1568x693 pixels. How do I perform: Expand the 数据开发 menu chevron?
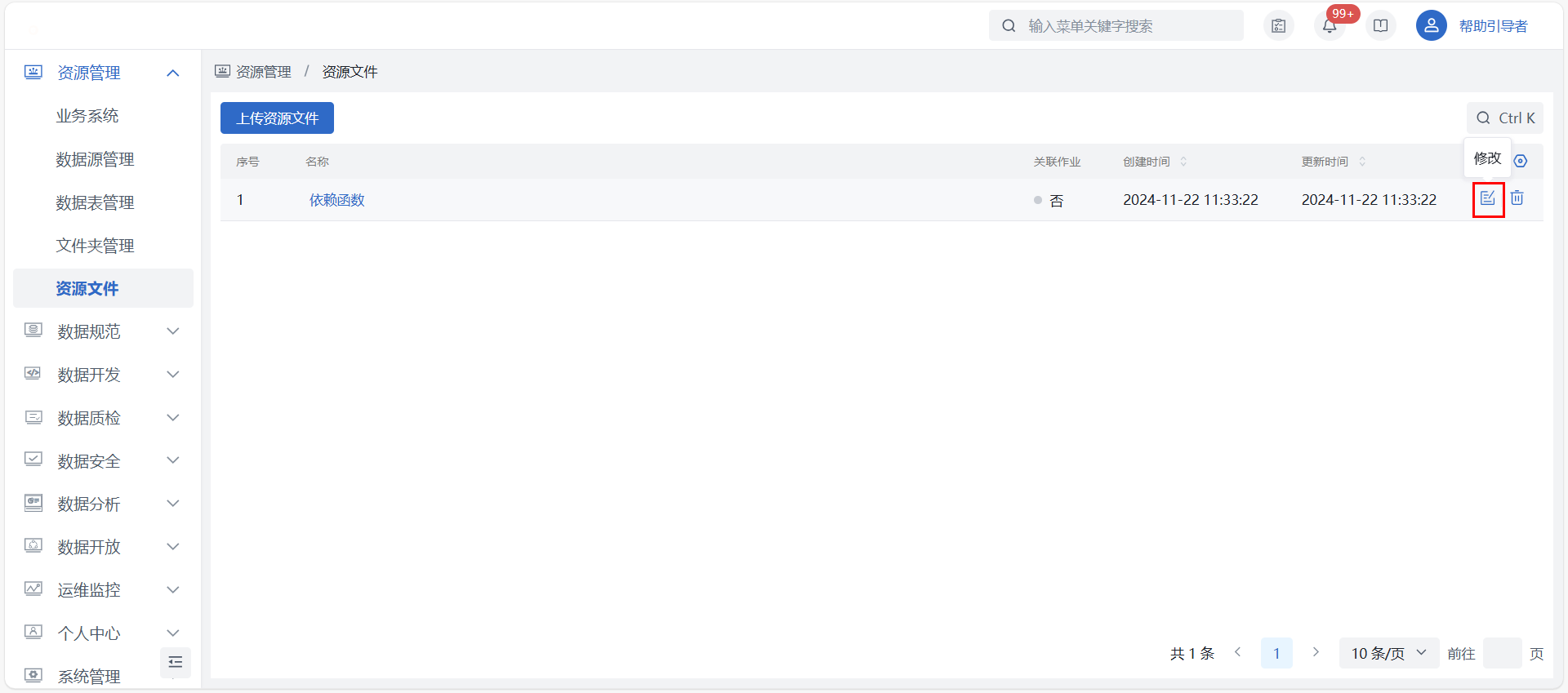(172, 374)
